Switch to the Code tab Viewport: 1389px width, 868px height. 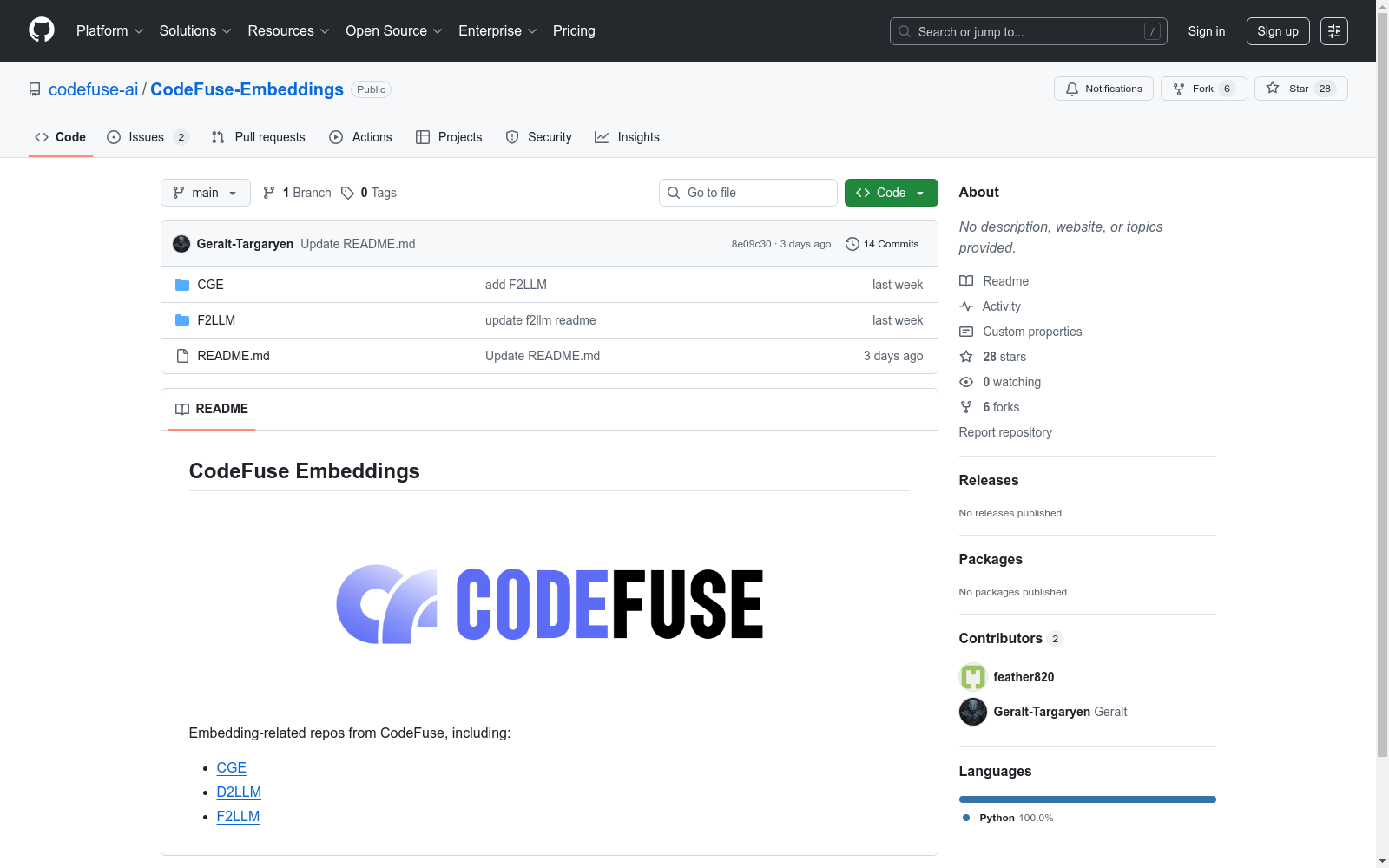pyautogui.click(x=60, y=137)
